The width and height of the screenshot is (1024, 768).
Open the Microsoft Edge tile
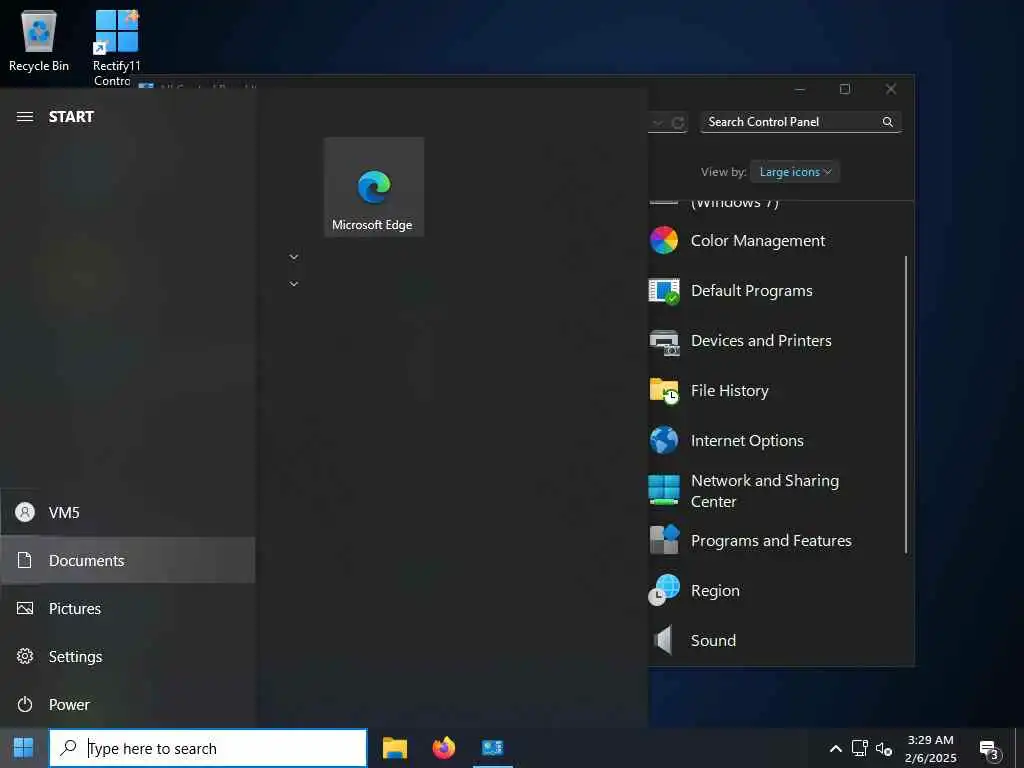374,187
